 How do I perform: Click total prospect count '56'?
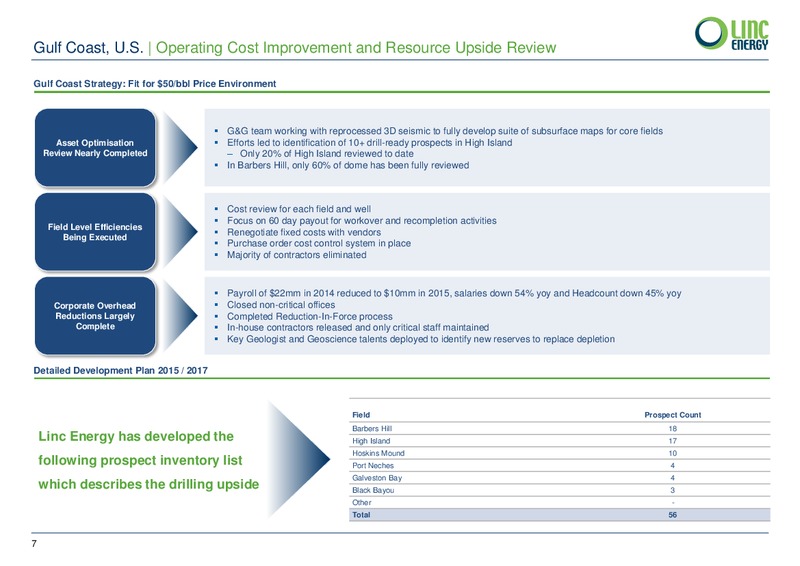click(x=672, y=514)
